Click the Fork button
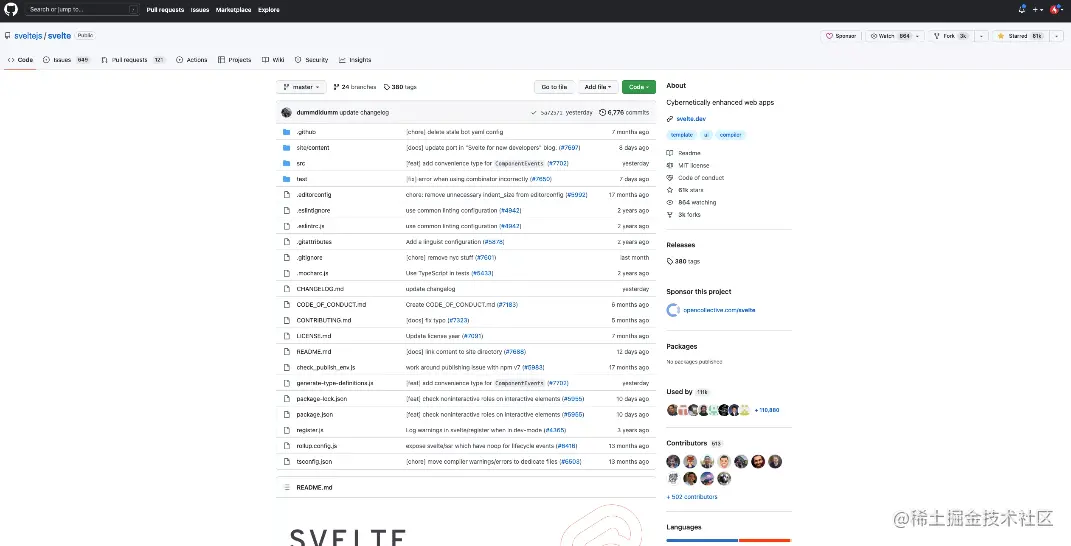Screen dimensions: 1071x546 (x=950, y=36)
